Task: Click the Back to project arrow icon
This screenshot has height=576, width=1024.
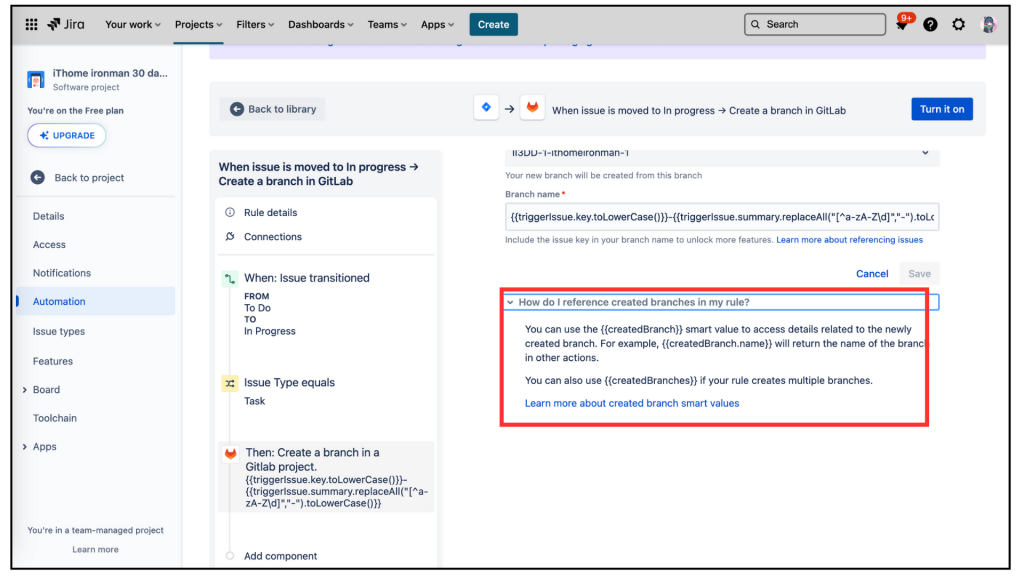Action: (x=38, y=178)
